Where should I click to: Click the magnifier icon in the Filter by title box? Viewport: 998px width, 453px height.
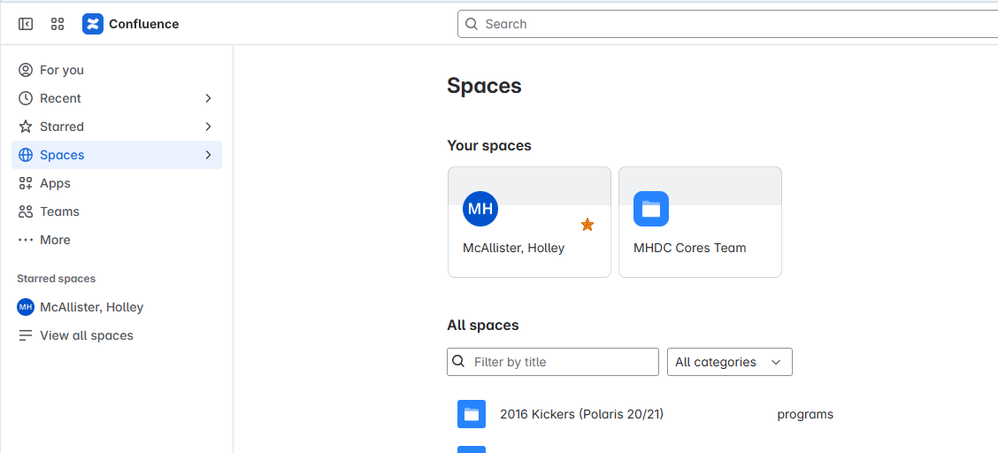458,361
